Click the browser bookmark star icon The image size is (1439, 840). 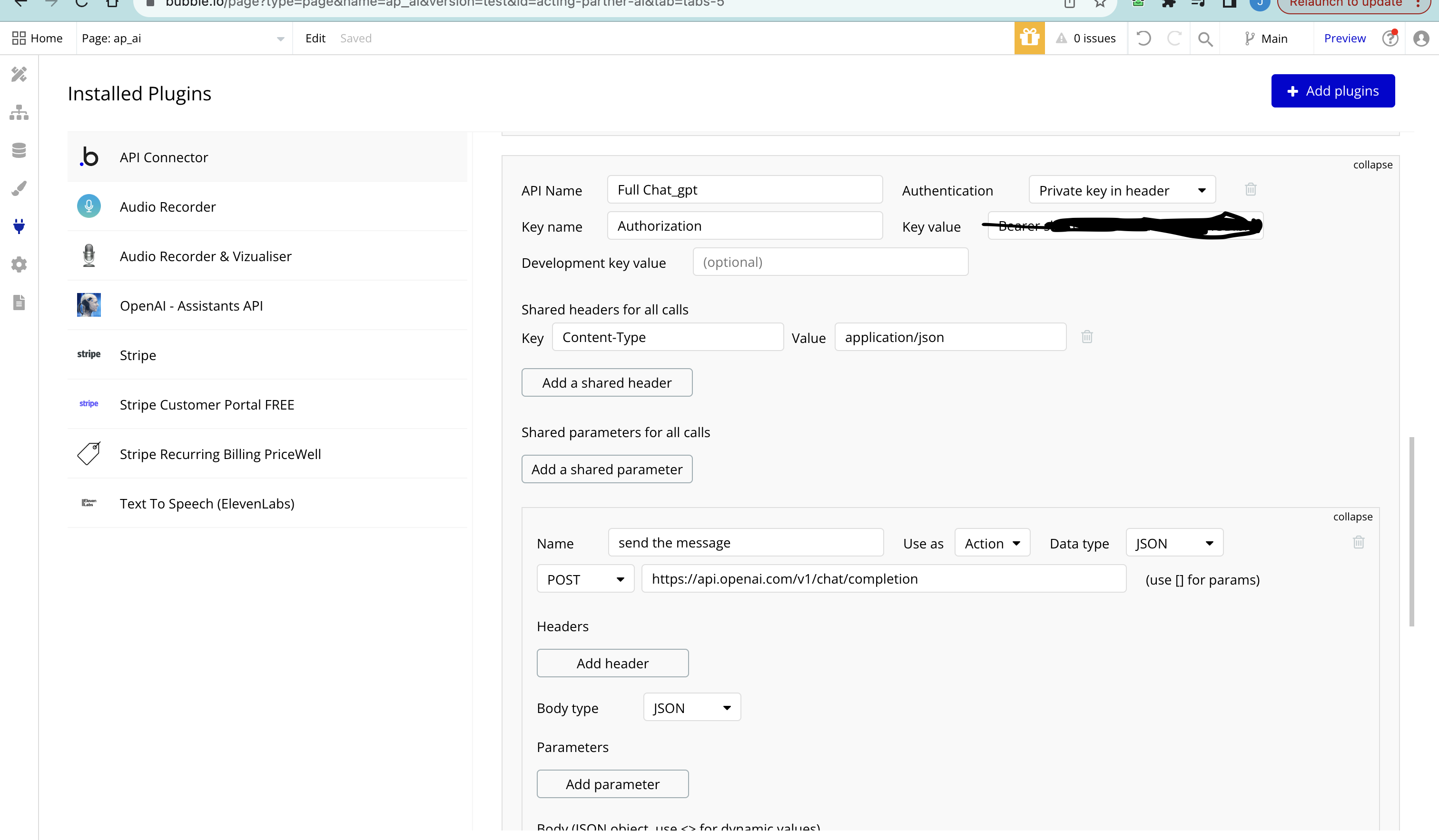coord(1100,3)
